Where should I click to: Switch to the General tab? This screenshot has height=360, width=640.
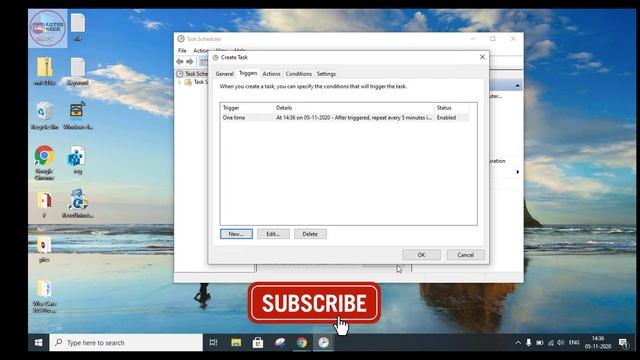click(224, 74)
